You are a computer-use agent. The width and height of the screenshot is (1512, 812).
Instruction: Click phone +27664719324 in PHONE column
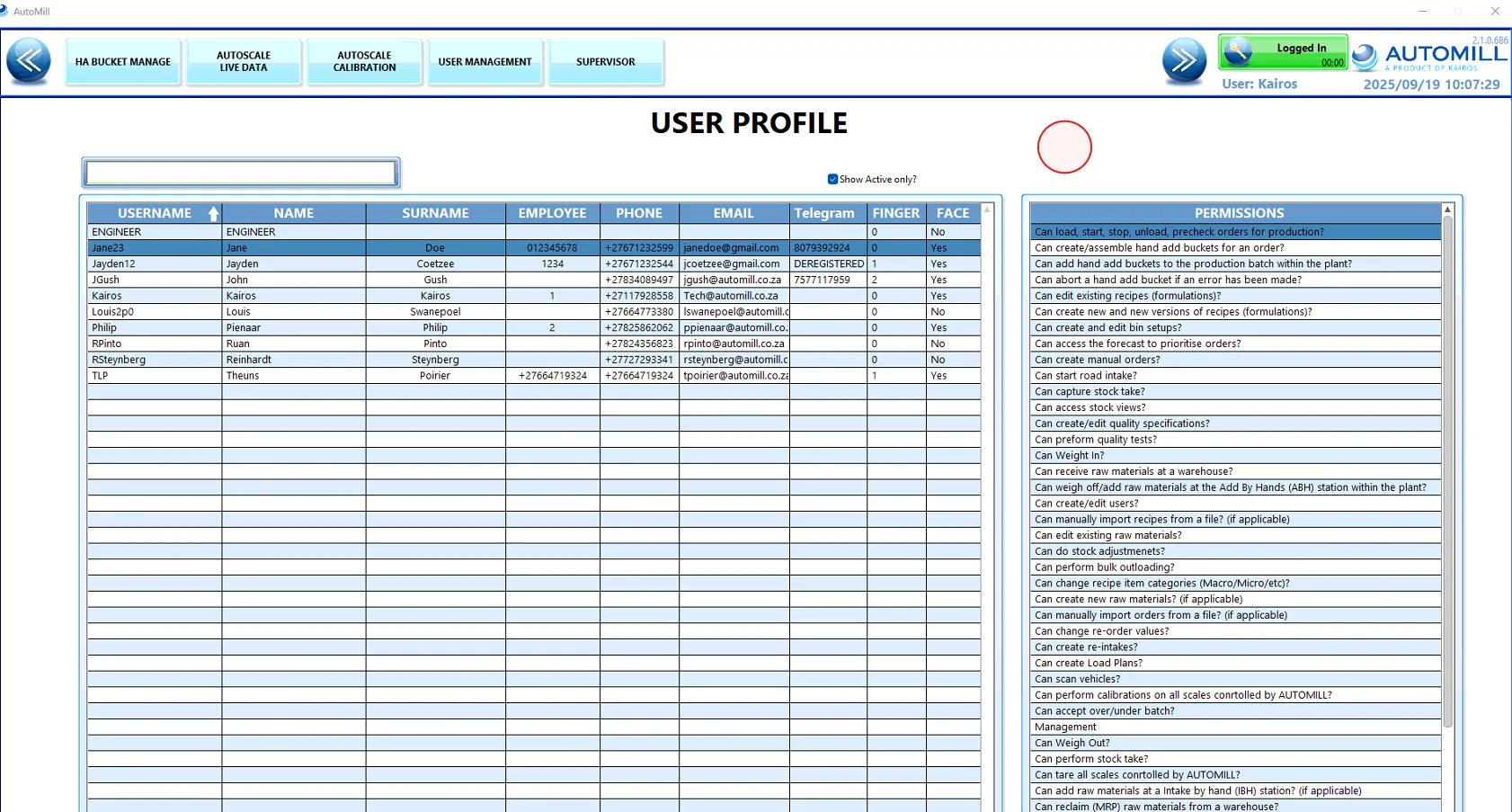click(x=639, y=376)
